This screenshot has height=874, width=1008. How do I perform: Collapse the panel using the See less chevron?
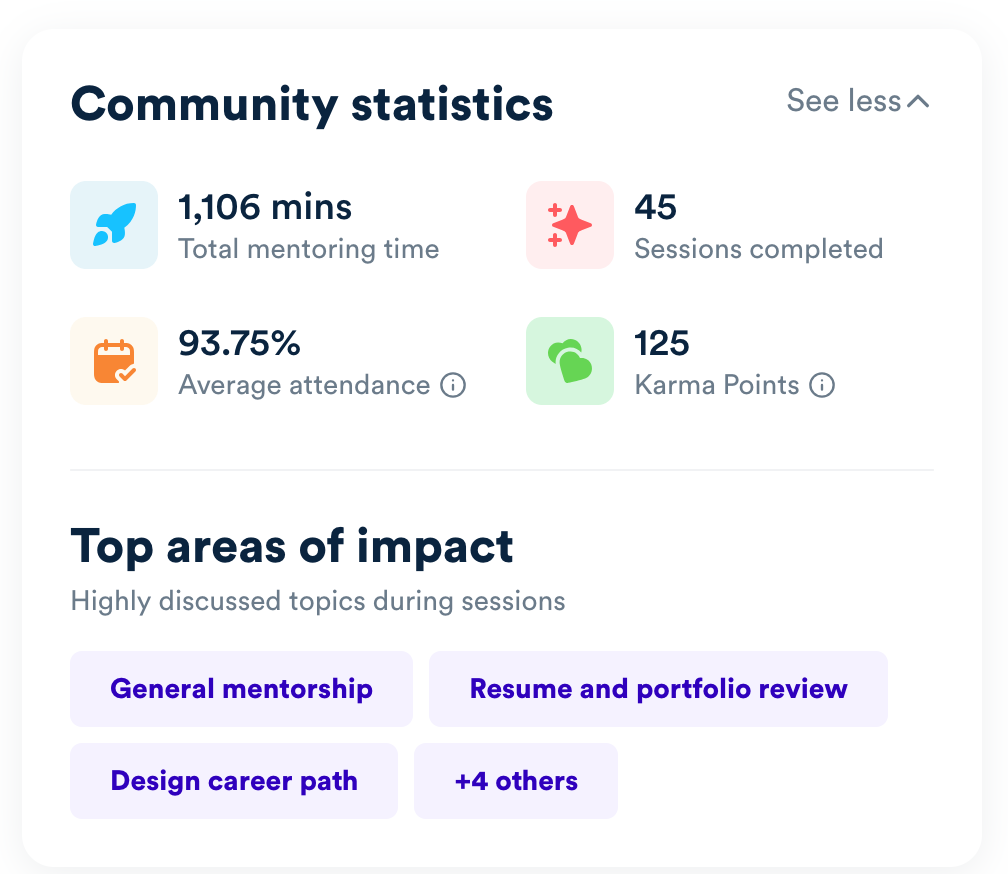[x=919, y=102]
